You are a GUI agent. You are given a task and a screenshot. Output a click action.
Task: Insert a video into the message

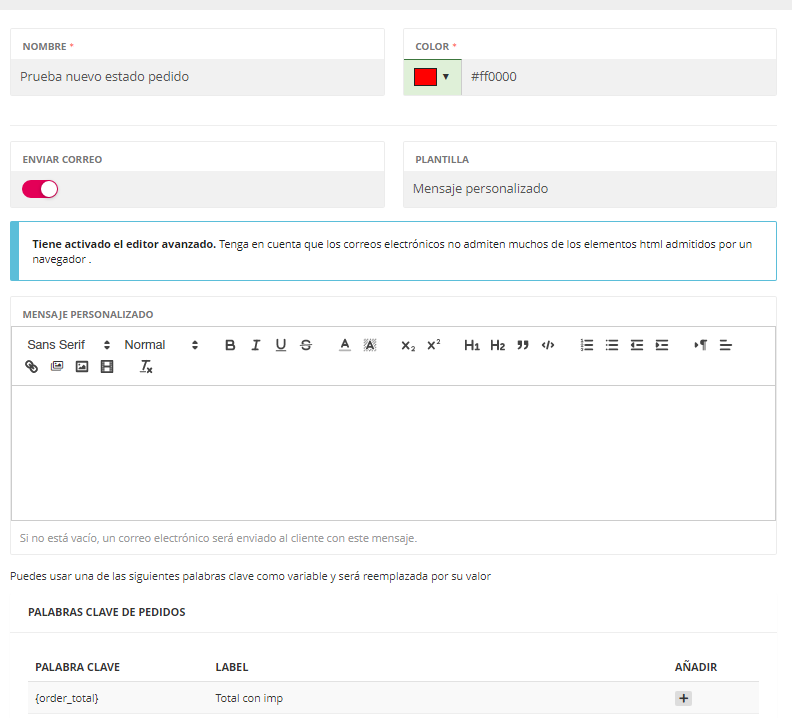107,367
